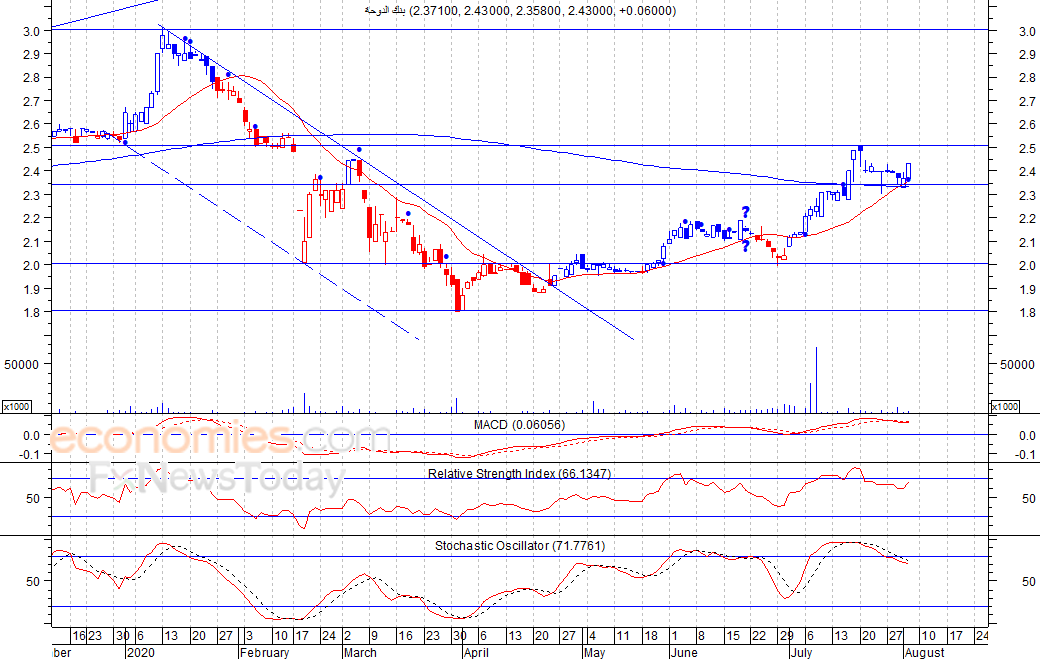Click the 2020 year label on timeline
The height and width of the screenshot is (659, 1040).
(x=139, y=652)
